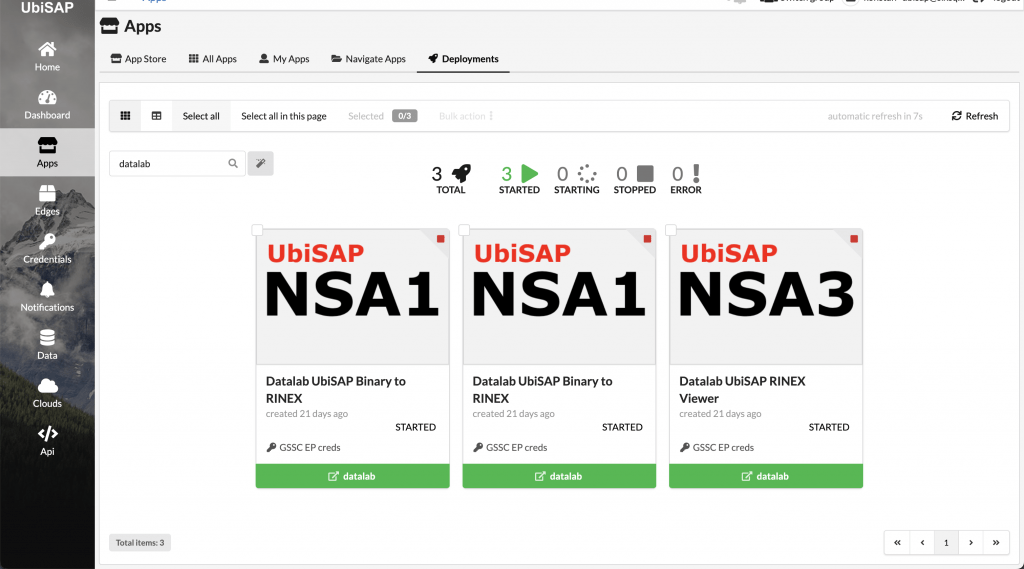Open datalab link of second Binary to RINEX
Viewport: 1024px width, 569px height.
(559, 476)
